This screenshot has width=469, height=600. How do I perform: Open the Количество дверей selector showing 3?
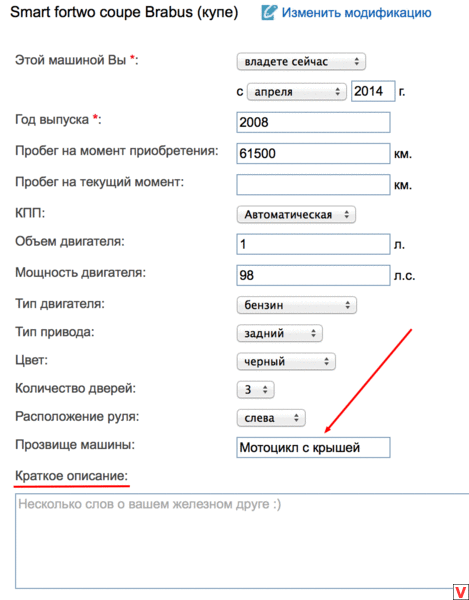coord(256,390)
